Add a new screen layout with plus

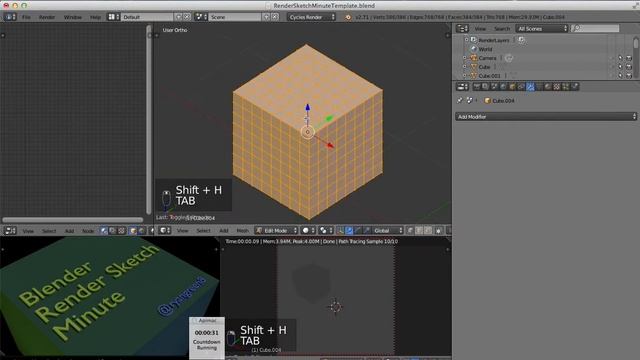[178, 17]
